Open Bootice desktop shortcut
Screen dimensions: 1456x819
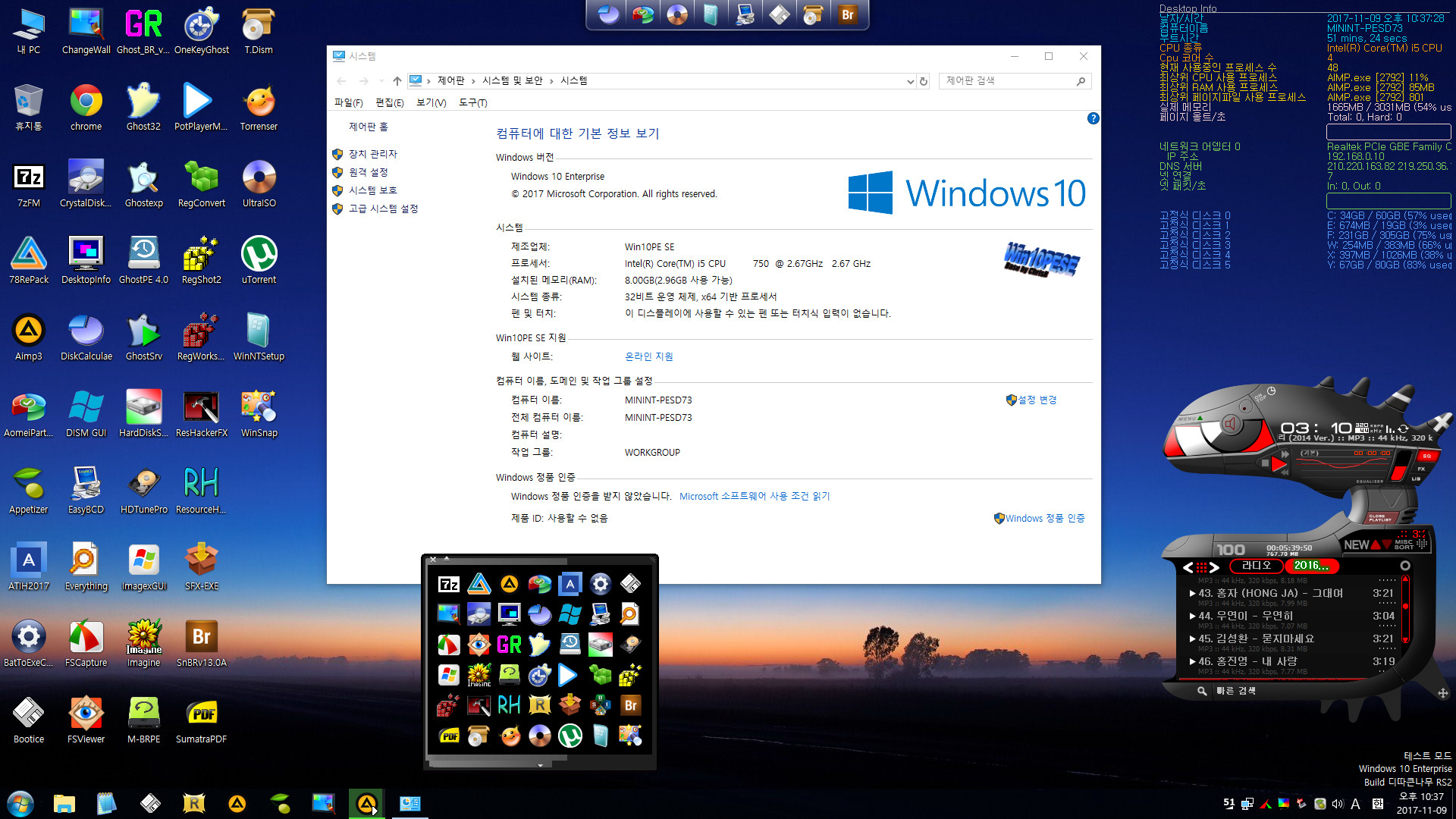[28, 720]
